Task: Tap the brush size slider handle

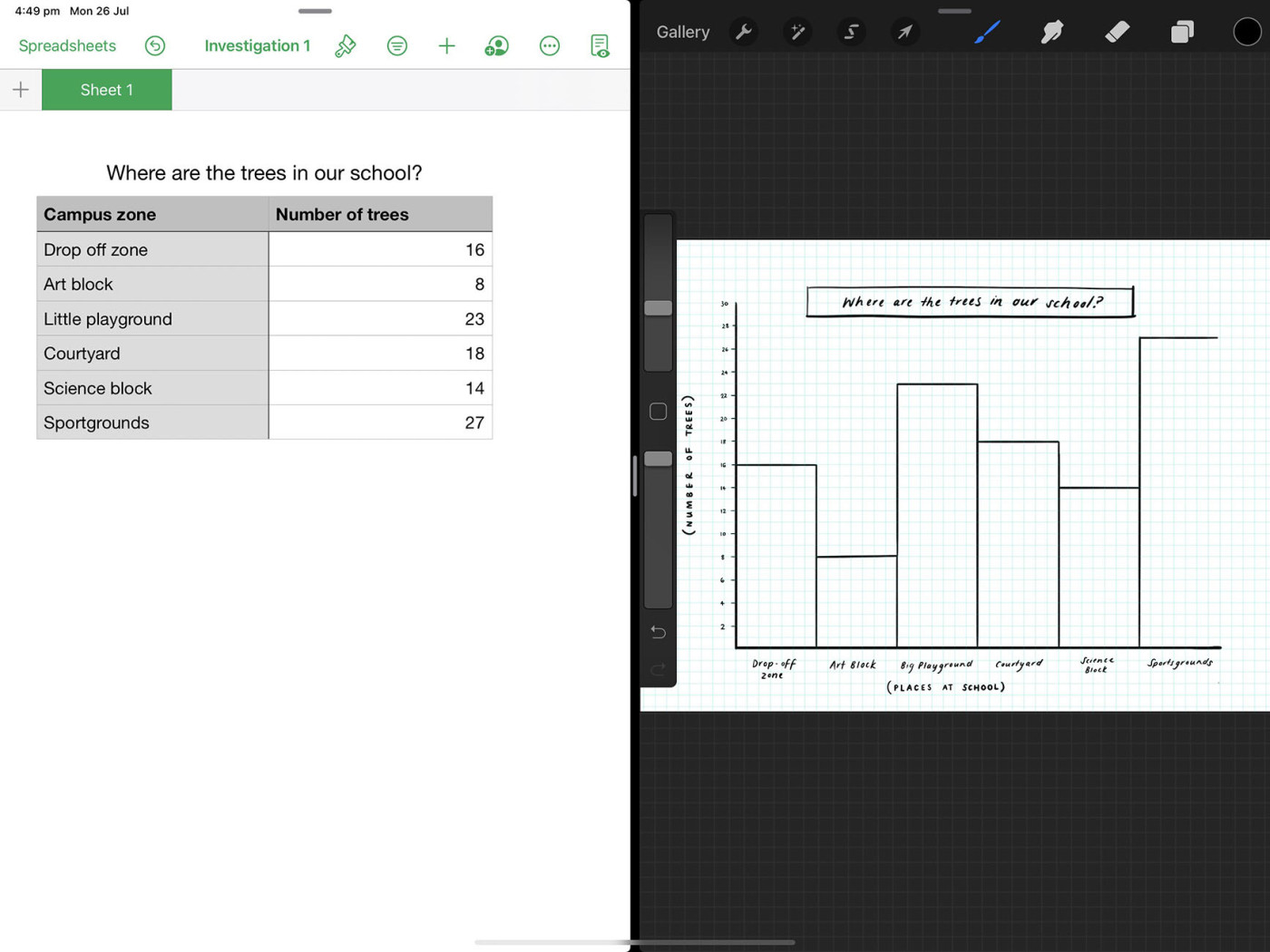Action: pyautogui.click(x=658, y=308)
